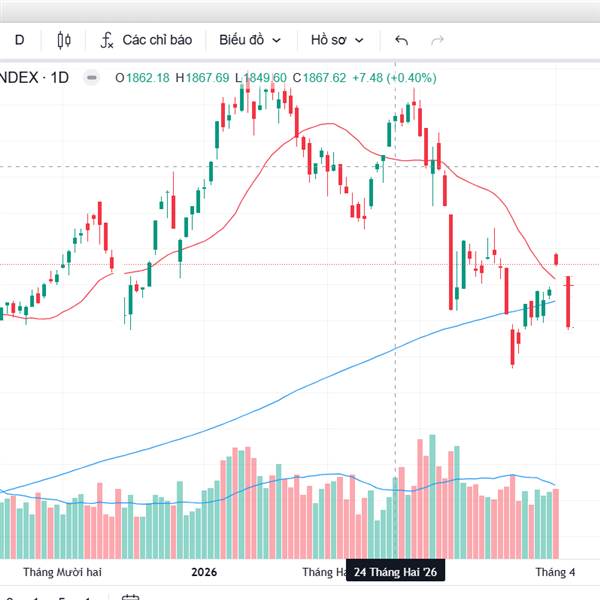Select the D timeframe interval
Screen dimensions: 600x600
(19, 40)
